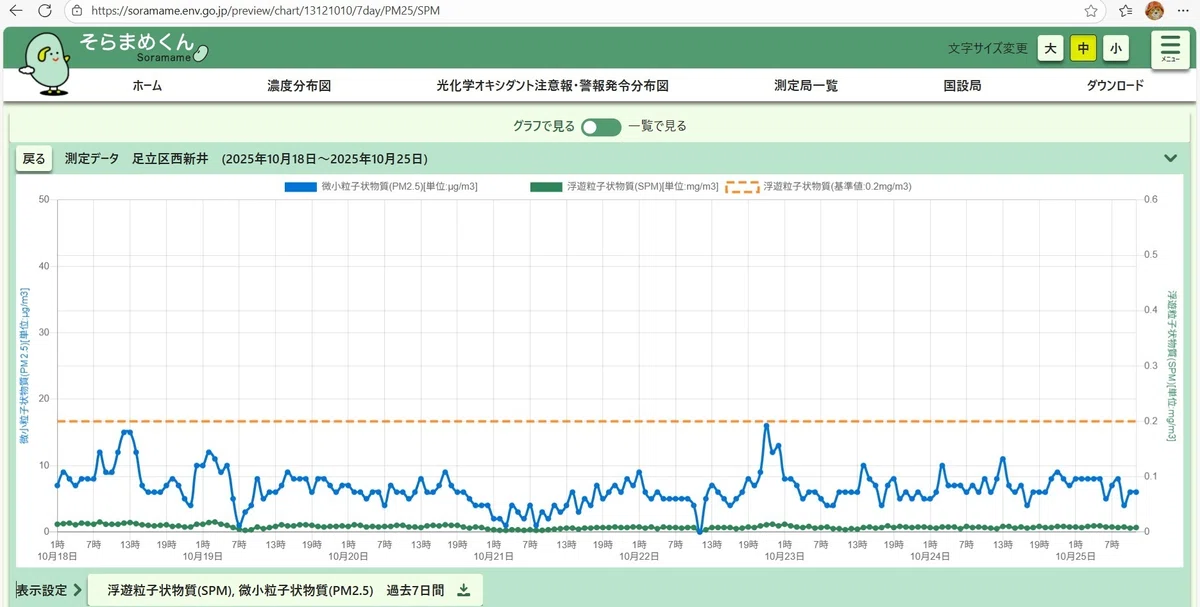Open browser favorites list icon
1200x607 pixels.
(x=1125, y=10)
